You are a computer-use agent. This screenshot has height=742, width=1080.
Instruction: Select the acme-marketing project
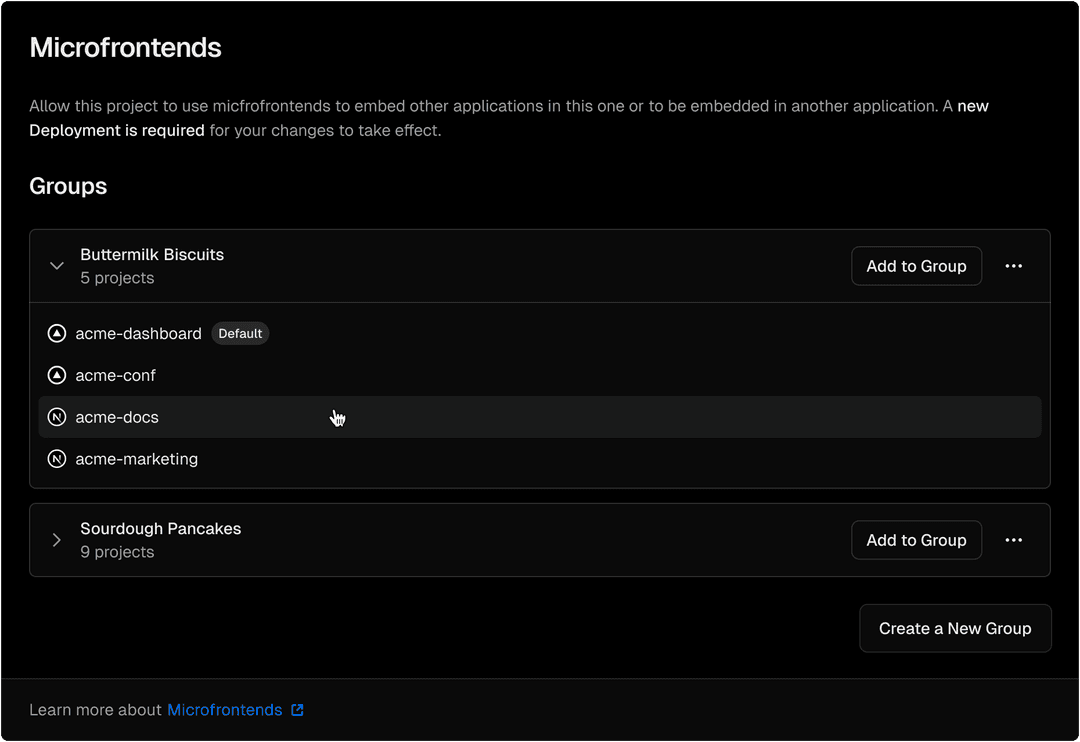[x=137, y=459]
